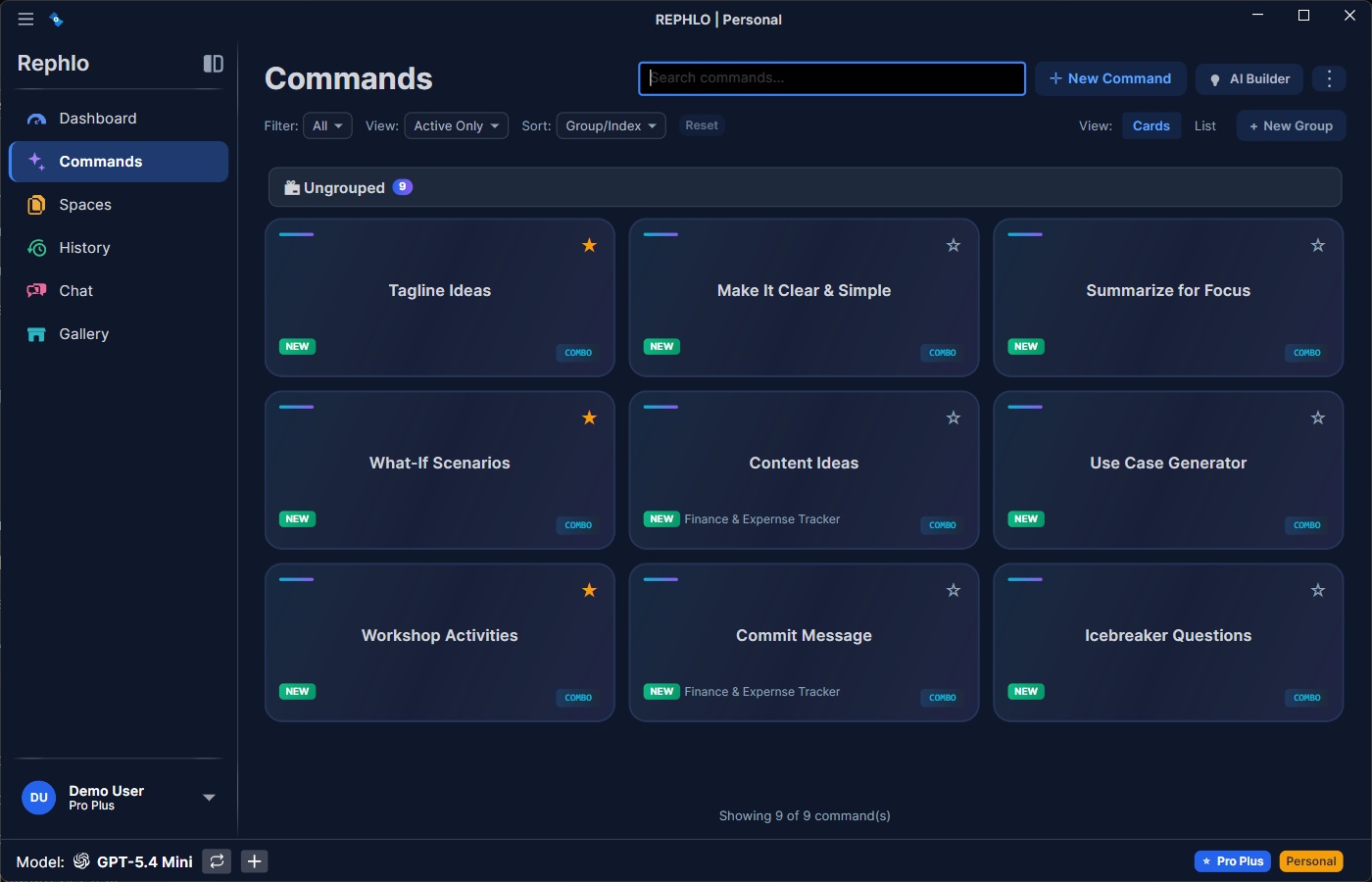Open the Use Case Generator card

click(x=1168, y=470)
